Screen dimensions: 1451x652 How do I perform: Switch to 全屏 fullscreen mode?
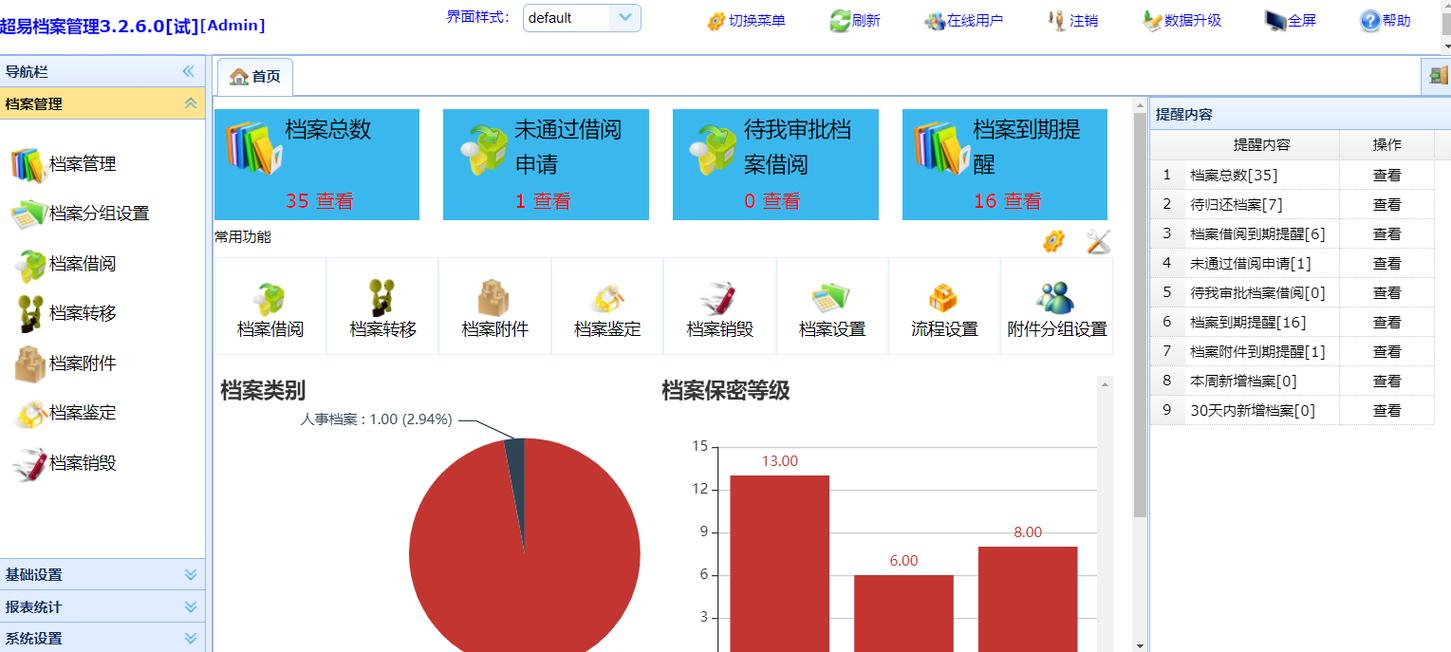point(1290,20)
